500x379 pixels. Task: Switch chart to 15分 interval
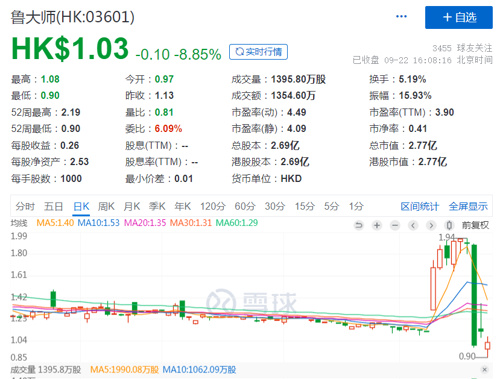[x=305, y=206]
